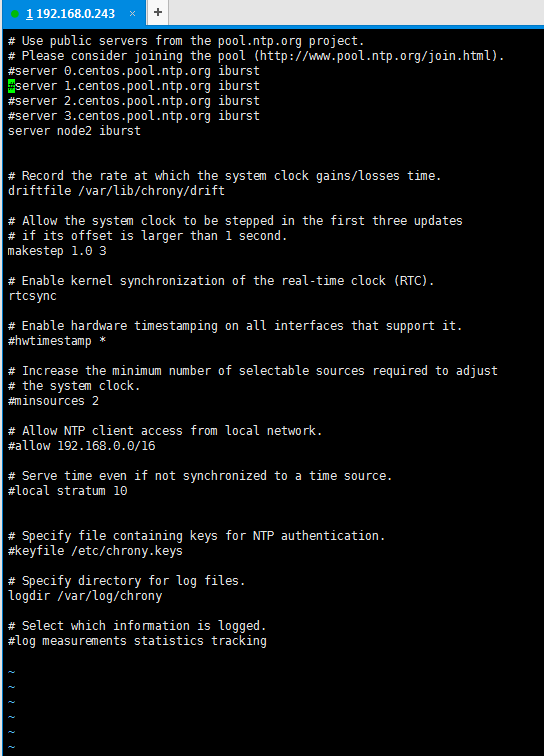Click the '#keyfile /etc/chrony.keys' line
Viewport: 544px width, 756px height.
click(95, 551)
